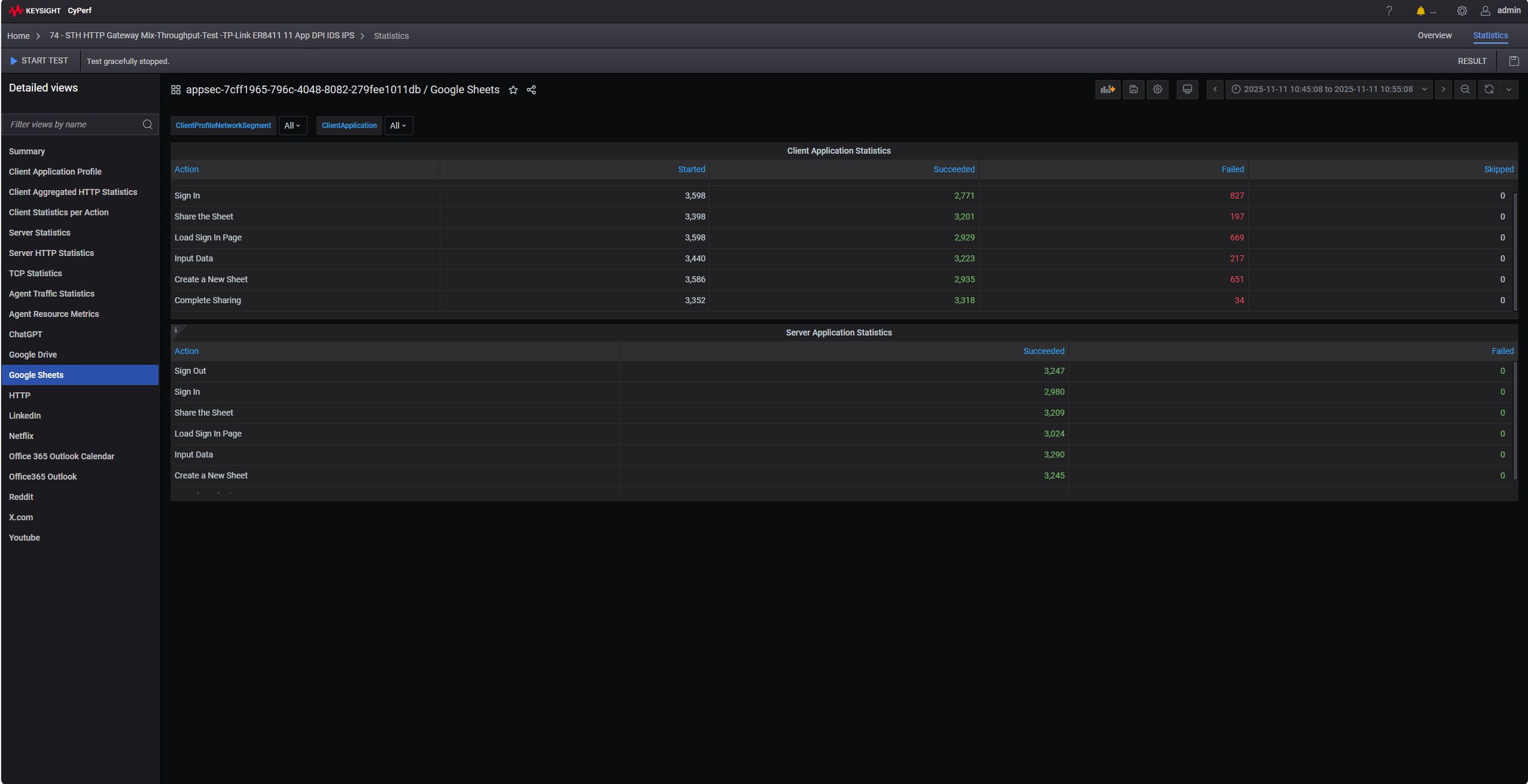Click the Filter views by name field
This screenshot has height=784, width=1528.
(x=74, y=124)
